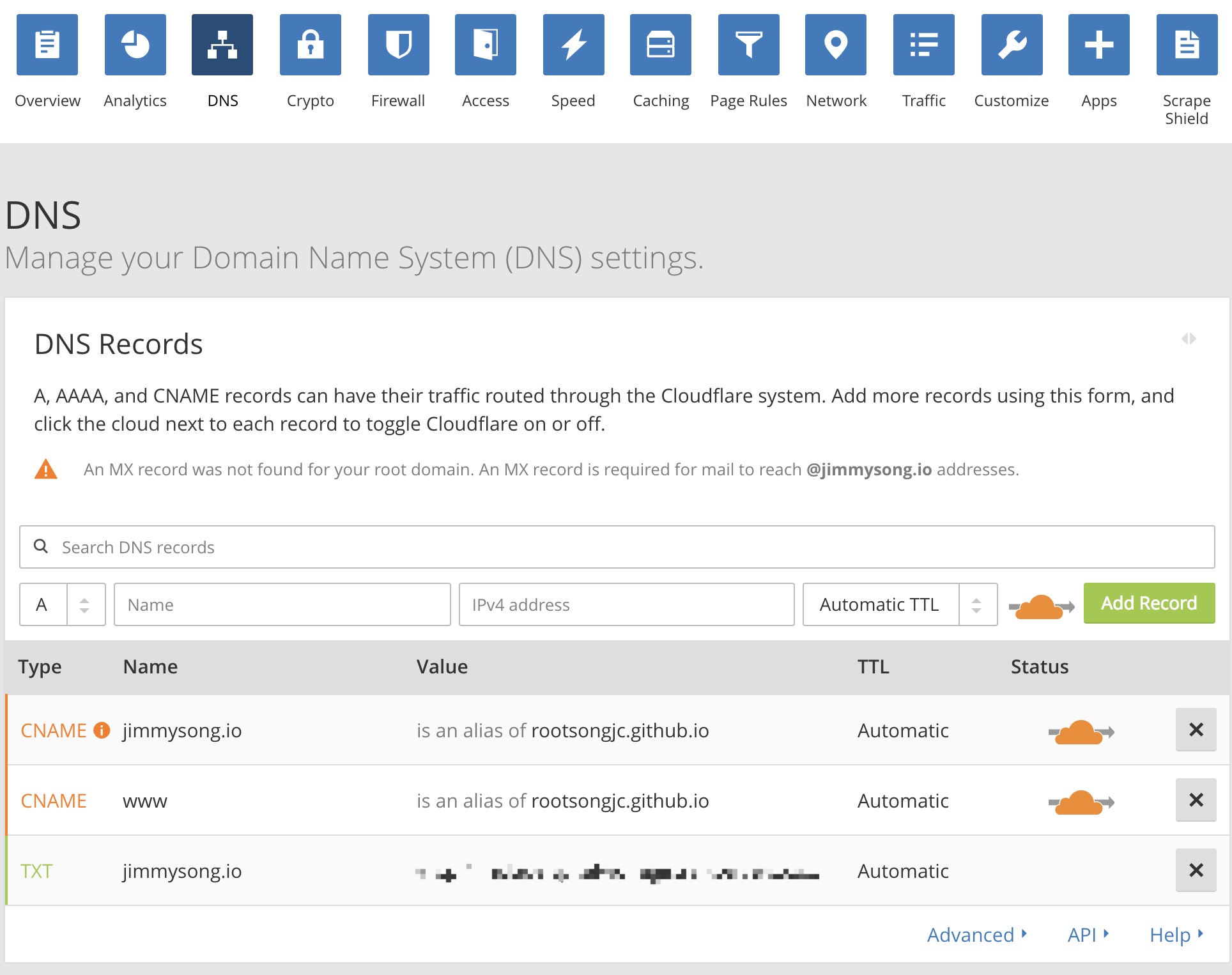Switch to the Page Rules tab label

pos(749,101)
